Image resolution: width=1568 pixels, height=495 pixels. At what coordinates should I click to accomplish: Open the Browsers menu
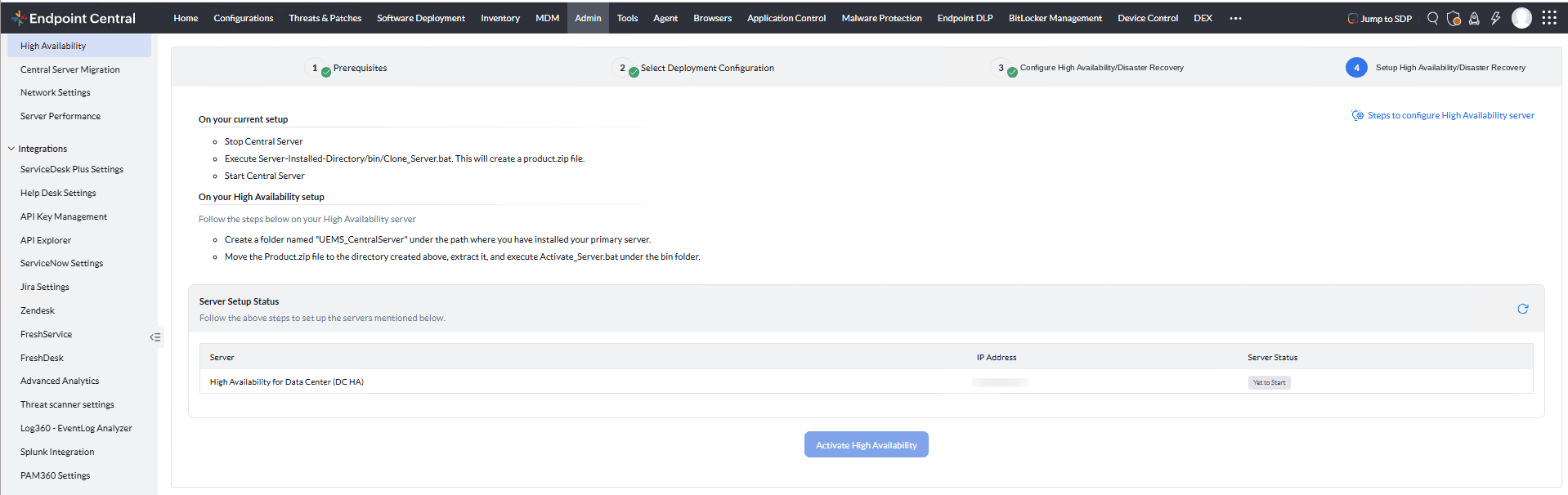pos(712,18)
